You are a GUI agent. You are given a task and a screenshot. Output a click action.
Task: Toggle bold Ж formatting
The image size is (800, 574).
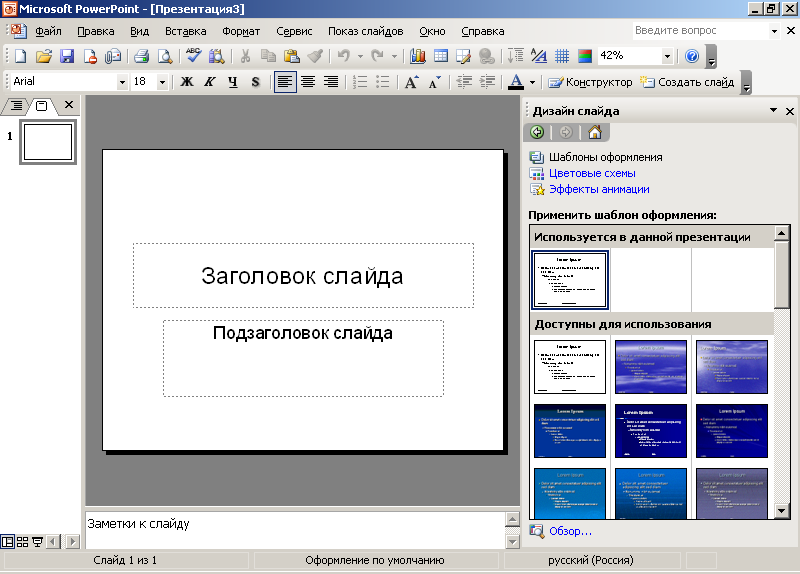[187, 82]
